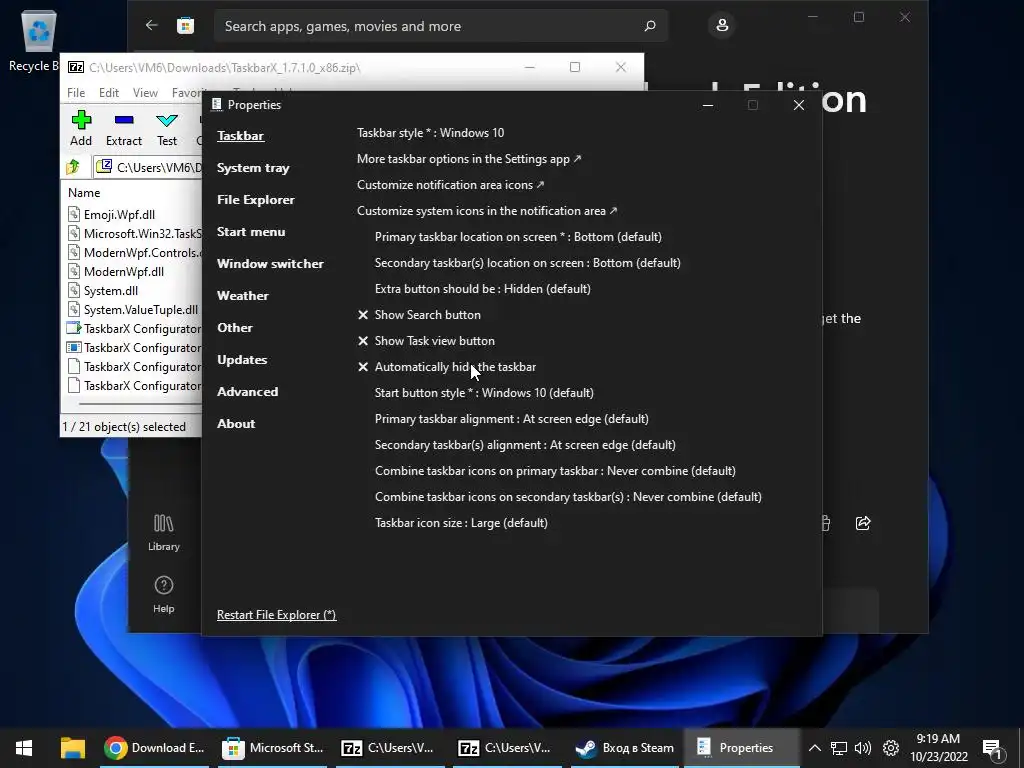Go up one folder in 7-Zip

[72, 167]
